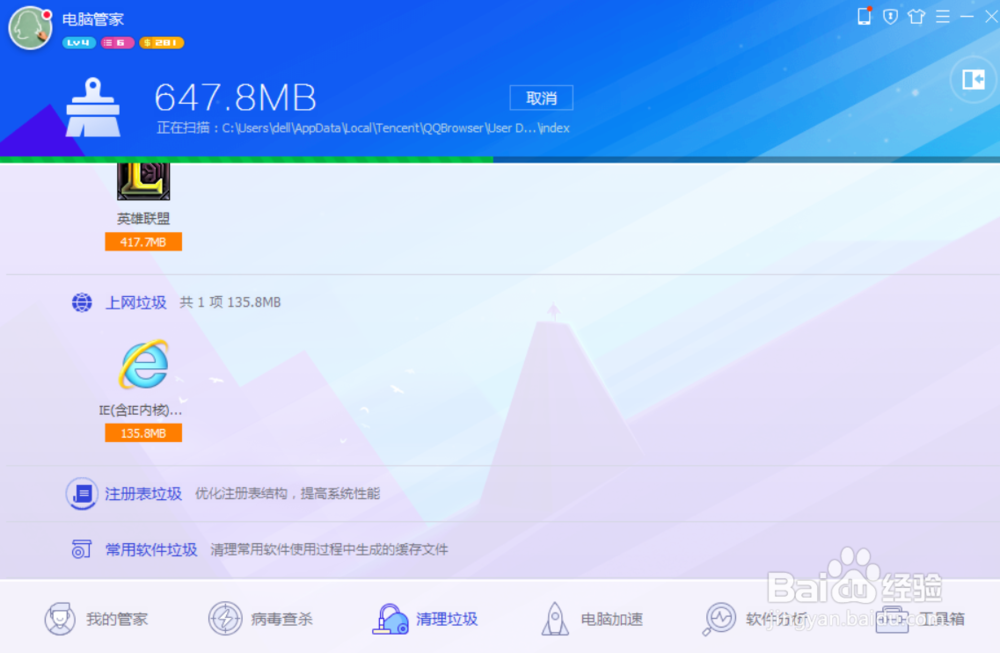Click the 取消 cancel scan button
The image size is (1000, 653).
point(541,98)
